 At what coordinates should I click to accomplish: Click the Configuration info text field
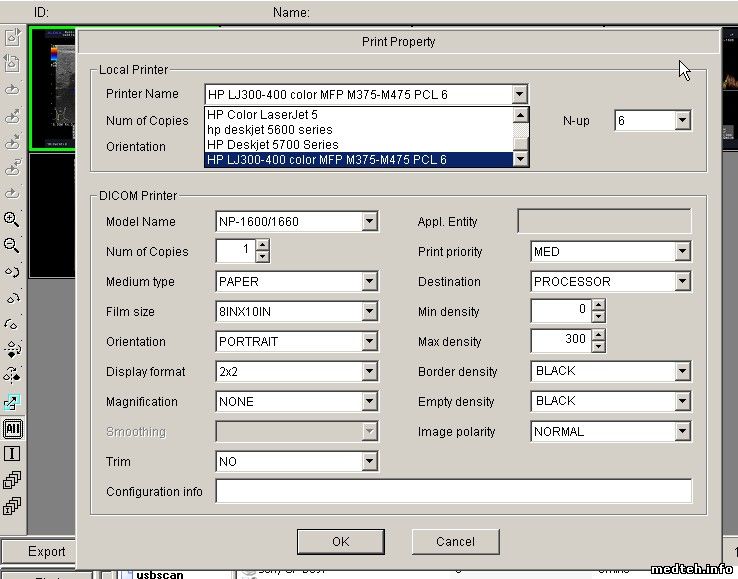tap(453, 492)
